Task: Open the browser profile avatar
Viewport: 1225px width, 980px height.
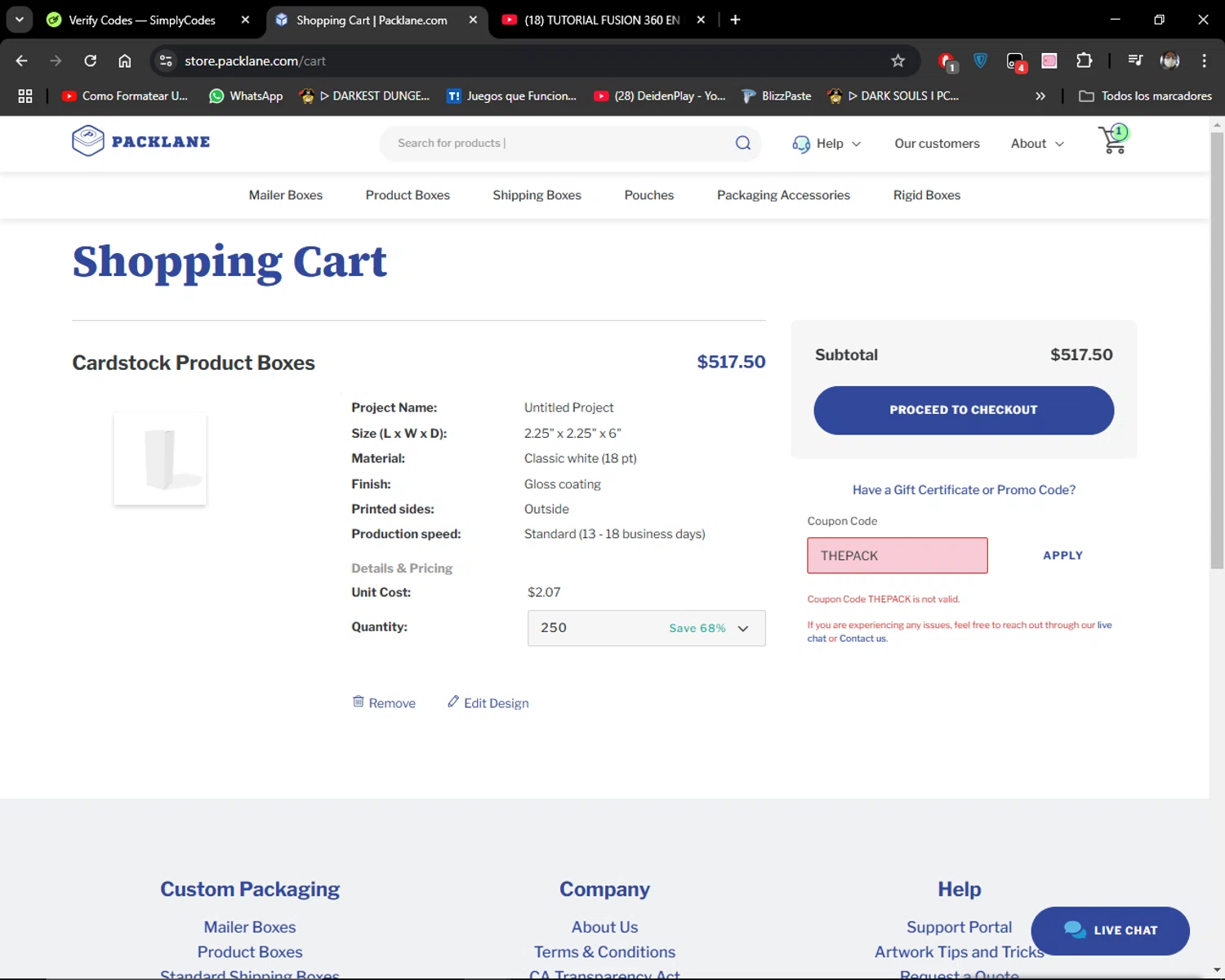Action: [x=1169, y=60]
